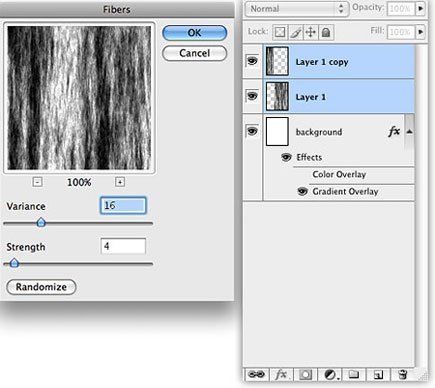Select the Gradient Overlay effect

345,192
